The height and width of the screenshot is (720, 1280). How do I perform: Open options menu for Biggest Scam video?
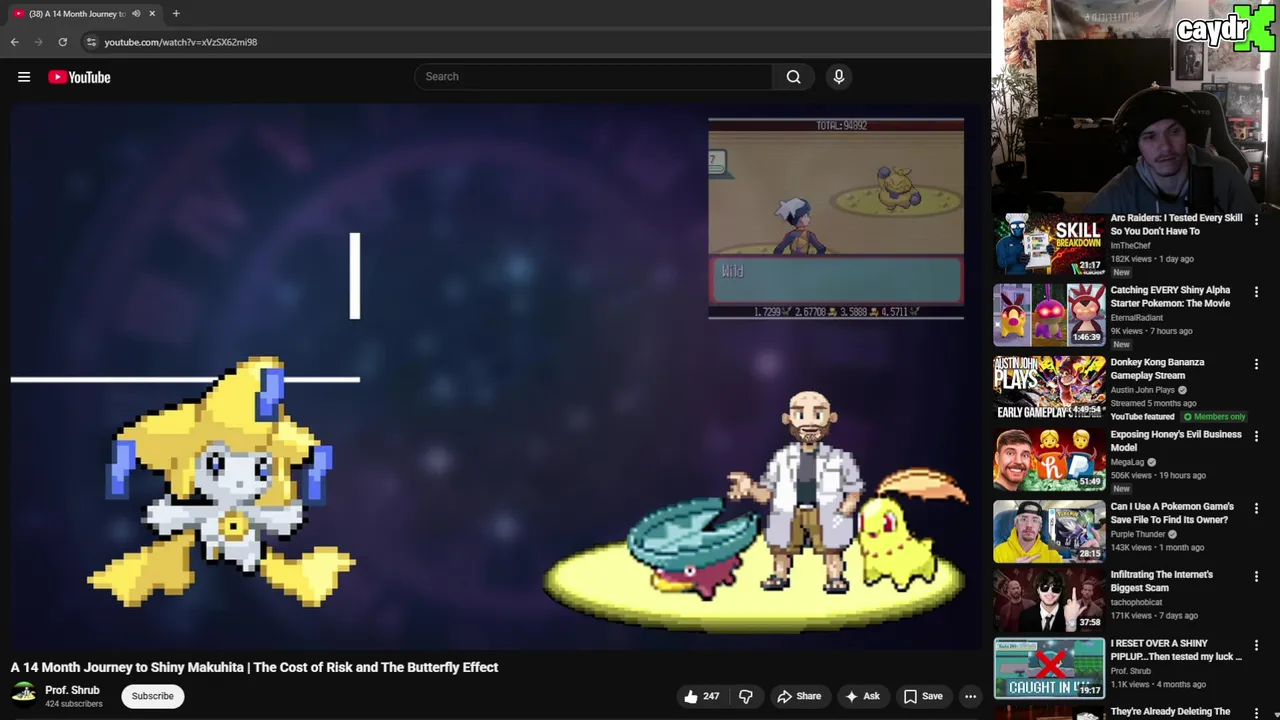(1256, 576)
